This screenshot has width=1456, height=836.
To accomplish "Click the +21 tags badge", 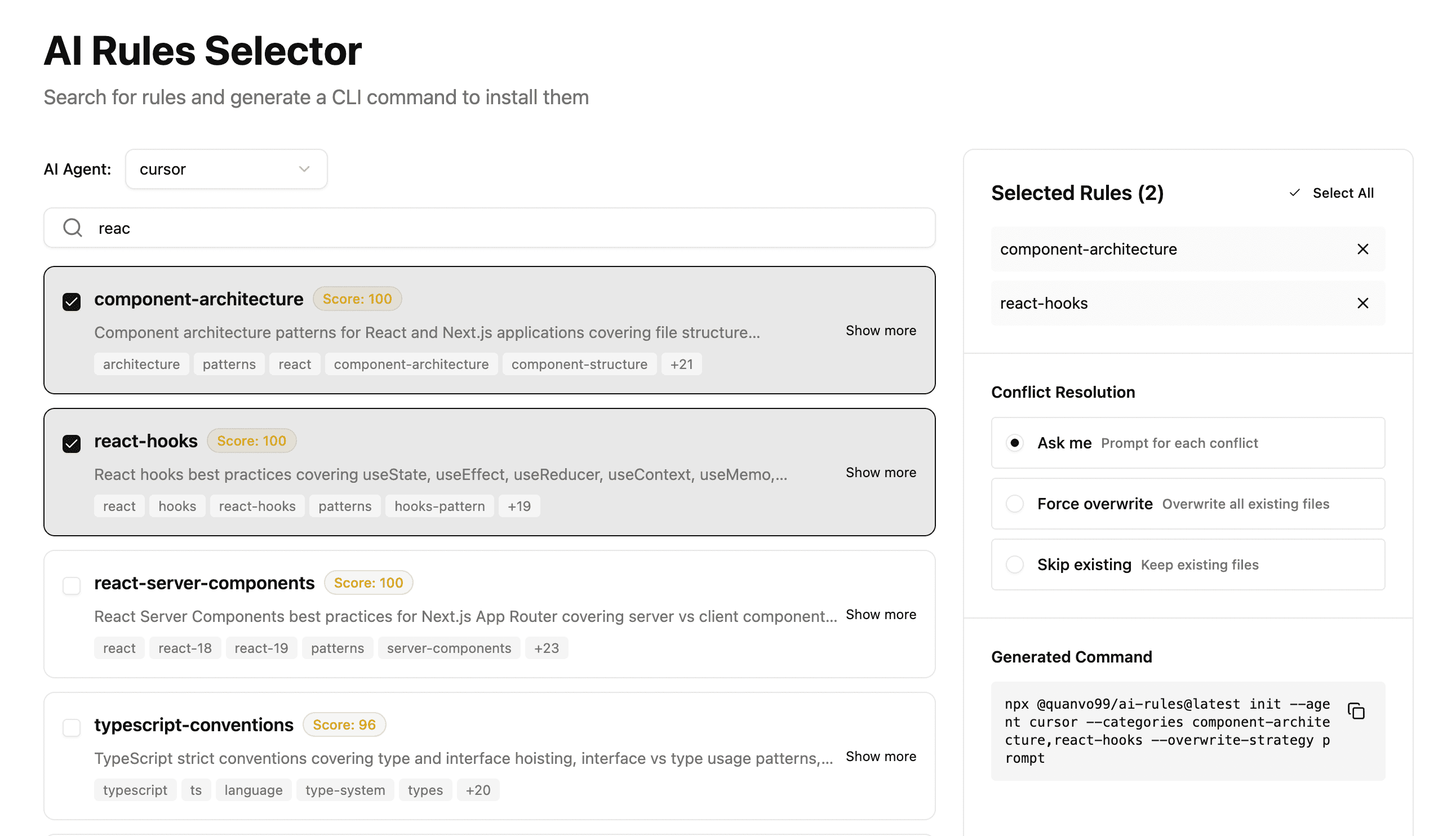I will (681, 364).
